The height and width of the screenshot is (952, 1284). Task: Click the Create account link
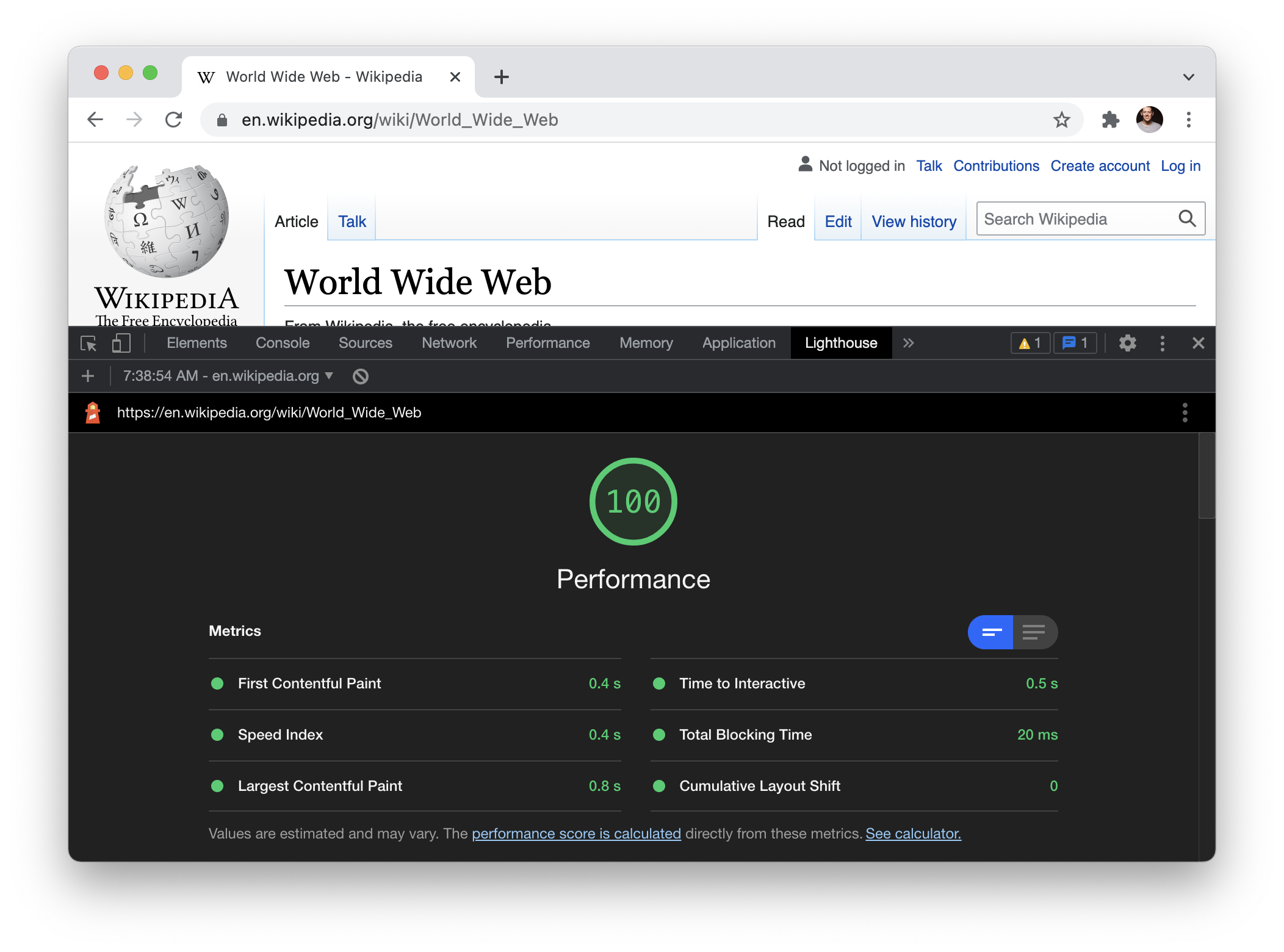1100,165
